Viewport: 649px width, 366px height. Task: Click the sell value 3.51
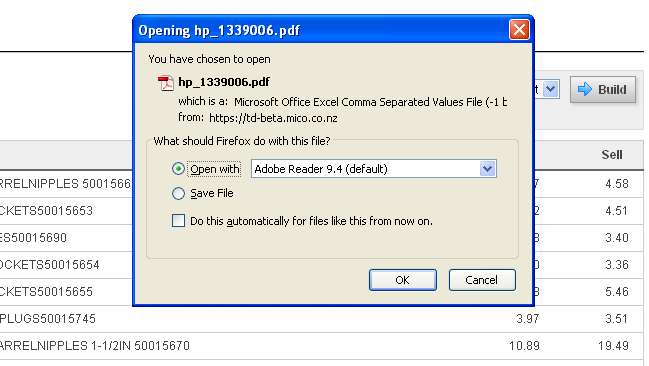point(617,319)
